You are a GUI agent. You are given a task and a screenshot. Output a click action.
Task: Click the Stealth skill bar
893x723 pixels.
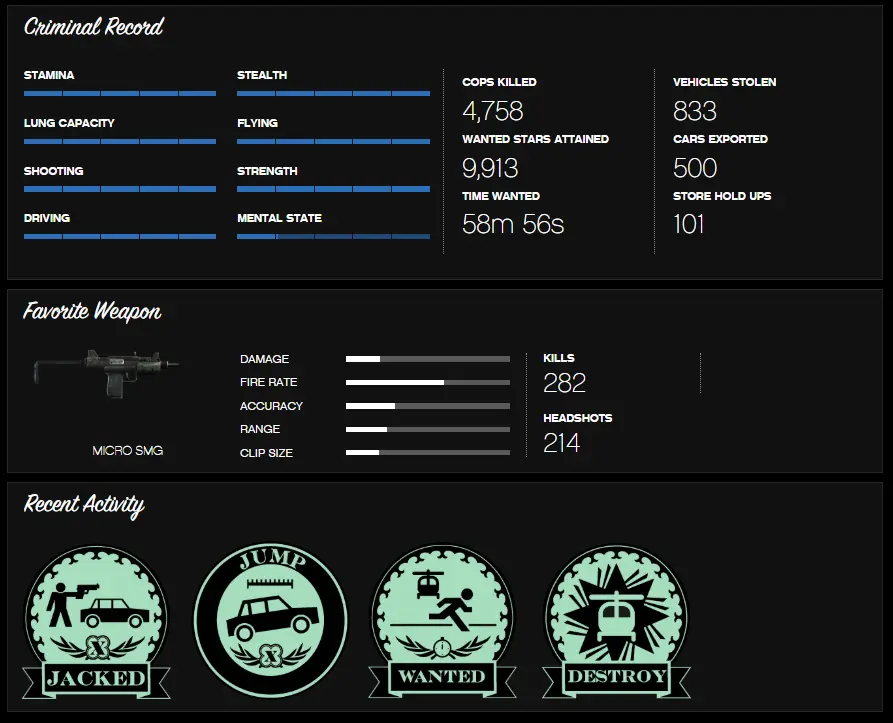(x=333, y=93)
